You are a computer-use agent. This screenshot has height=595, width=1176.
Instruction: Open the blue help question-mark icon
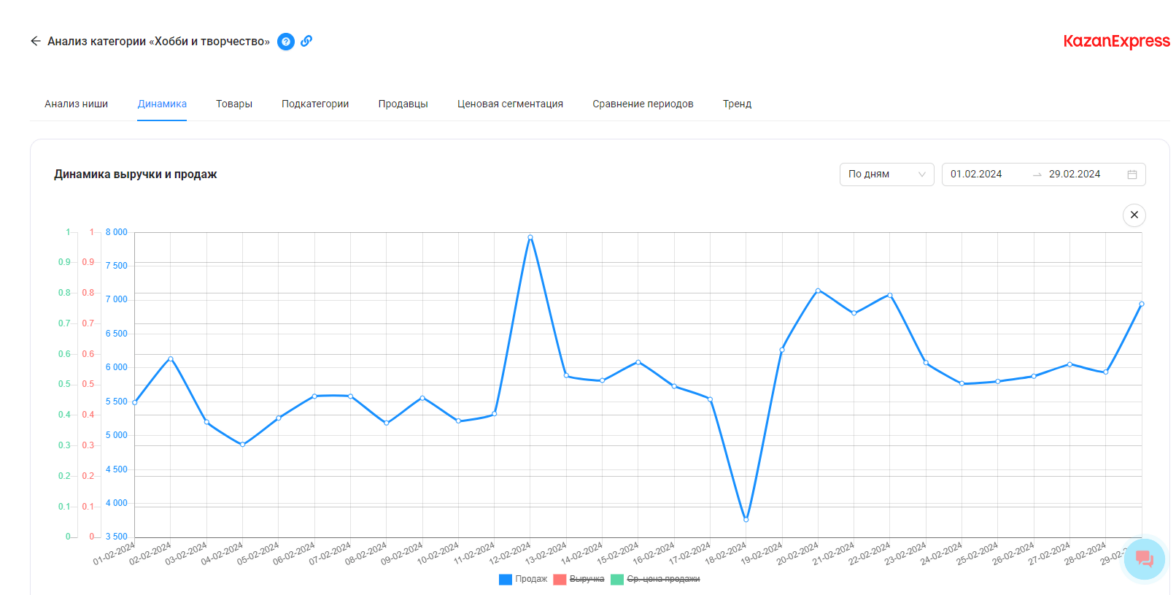[286, 41]
